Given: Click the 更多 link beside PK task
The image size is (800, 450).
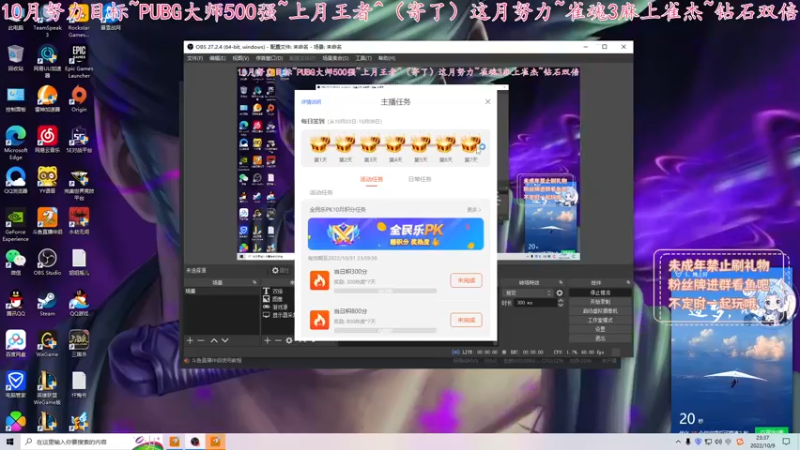Looking at the screenshot, I should (x=473, y=210).
